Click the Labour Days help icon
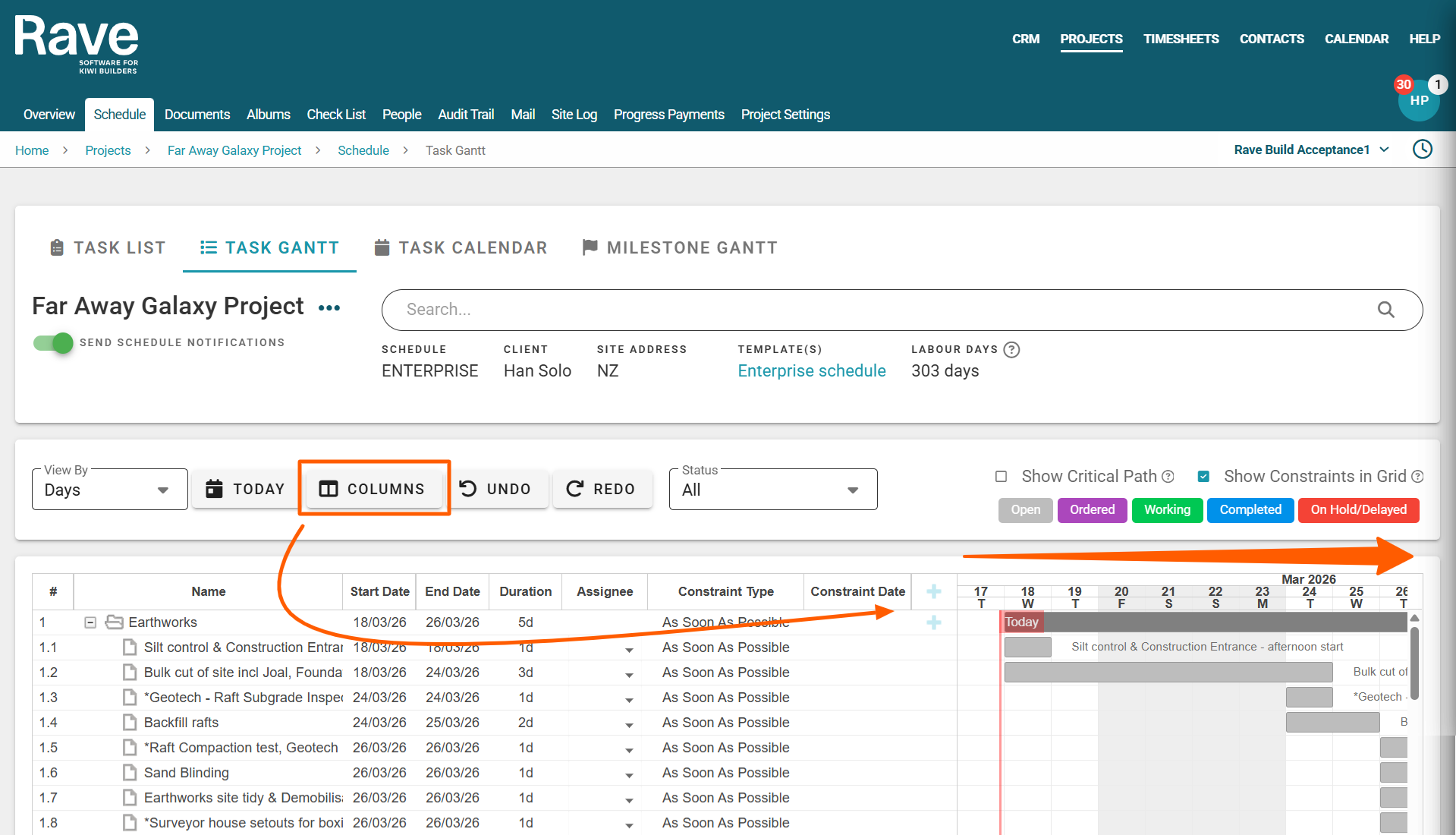The height and width of the screenshot is (835, 1456). pyautogui.click(x=1011, y=350)
